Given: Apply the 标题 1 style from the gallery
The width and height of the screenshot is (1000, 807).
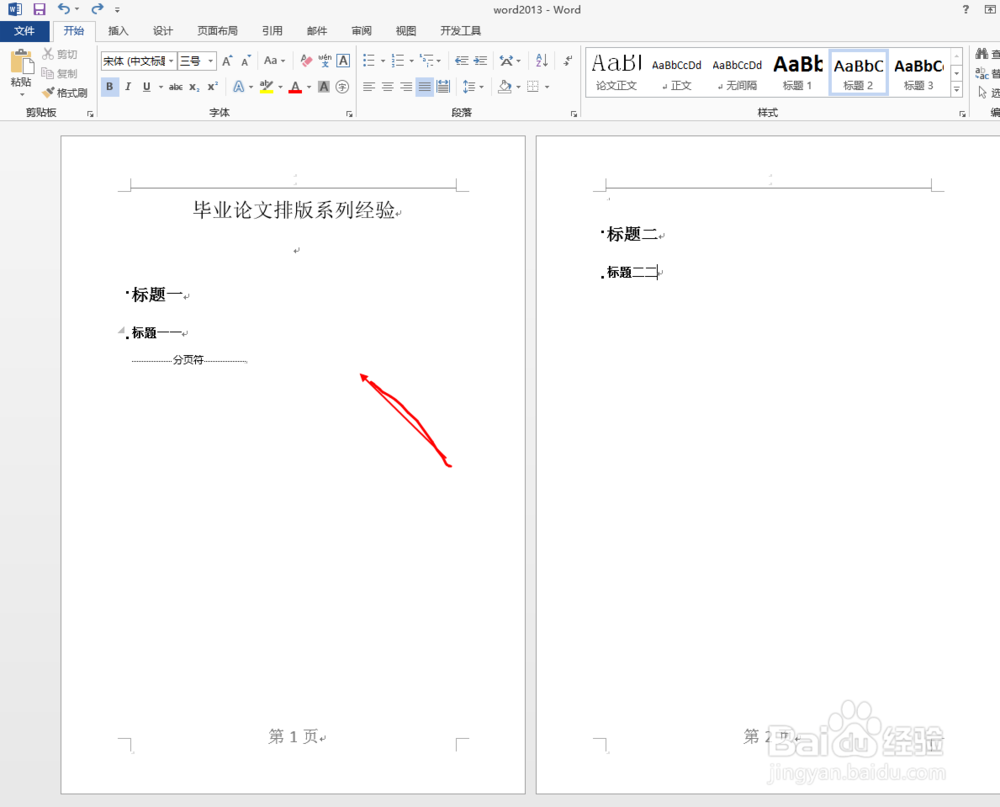Looking at the screenshot, I should 797,70.
